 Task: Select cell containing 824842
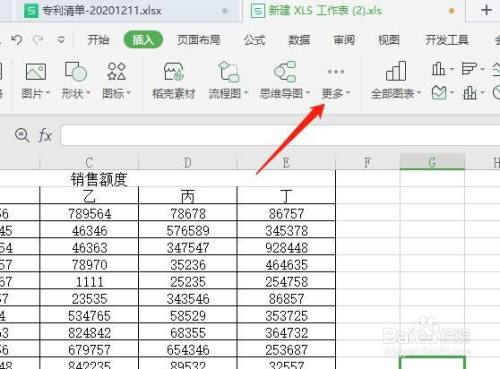tap(89, 332)
